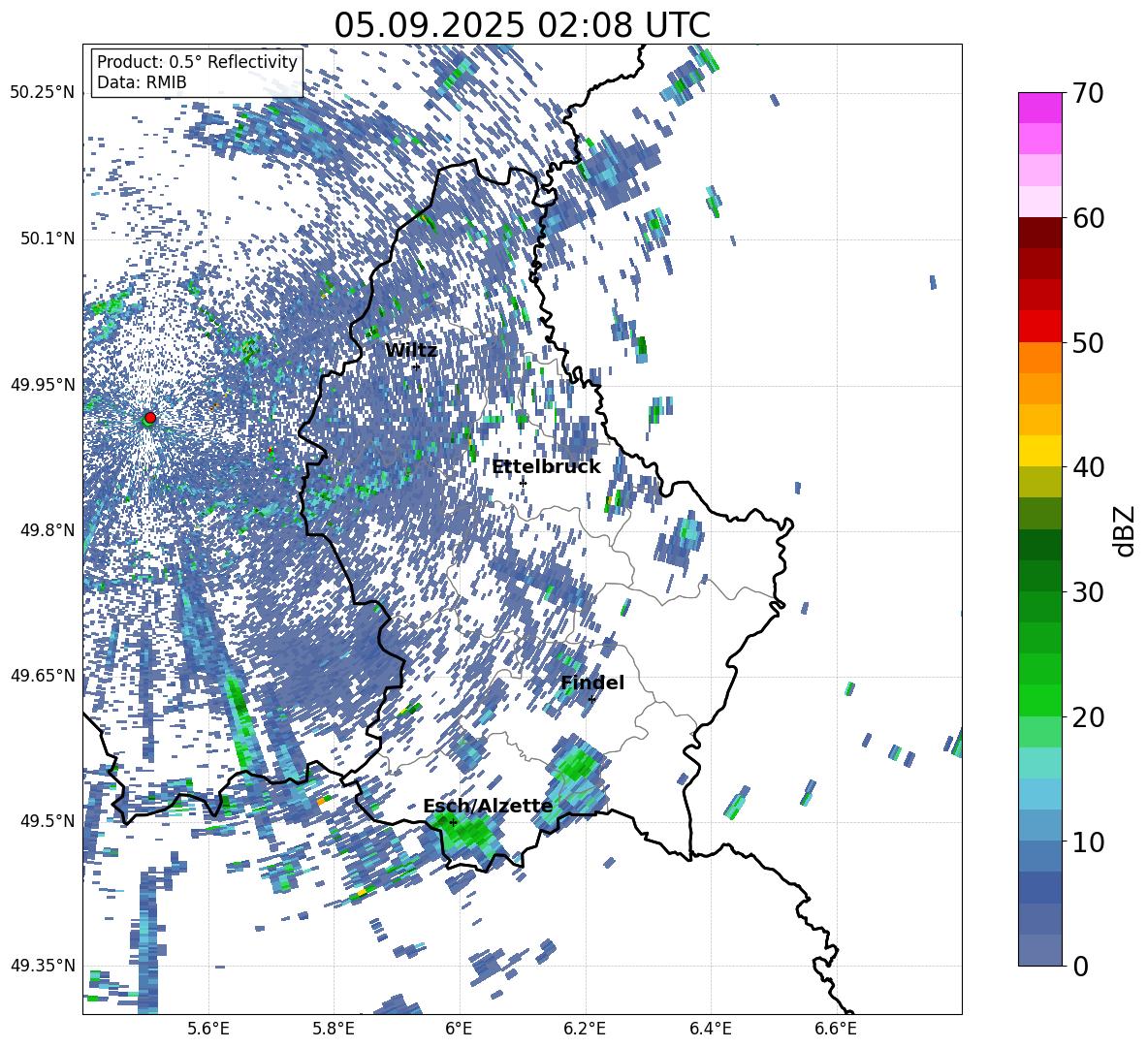This screenshot has width=1148, height=1048.
Task: Click the 10 colorbar tick label
Action: click(1088, 842)
